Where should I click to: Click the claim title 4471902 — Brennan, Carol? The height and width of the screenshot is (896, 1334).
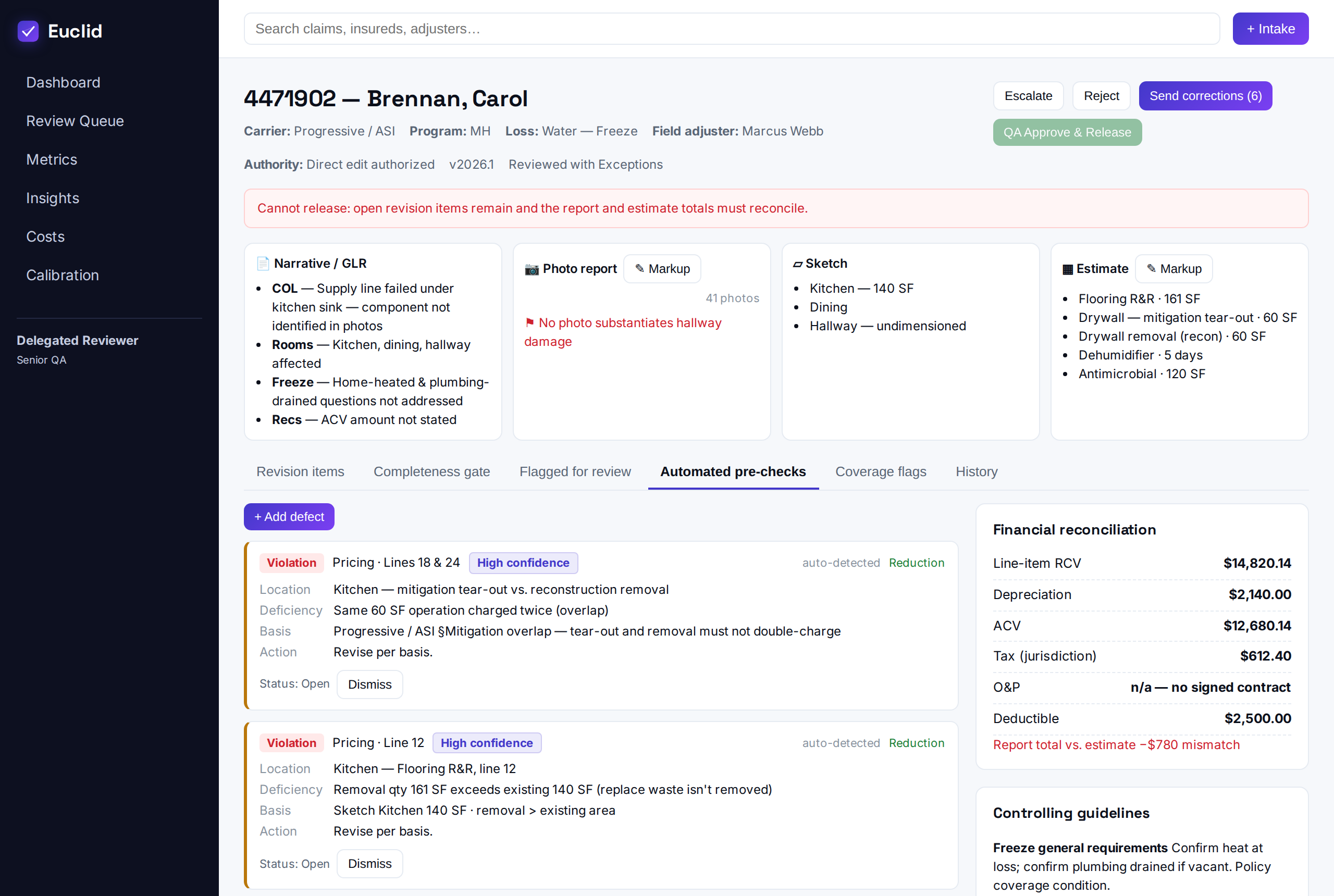385,99
